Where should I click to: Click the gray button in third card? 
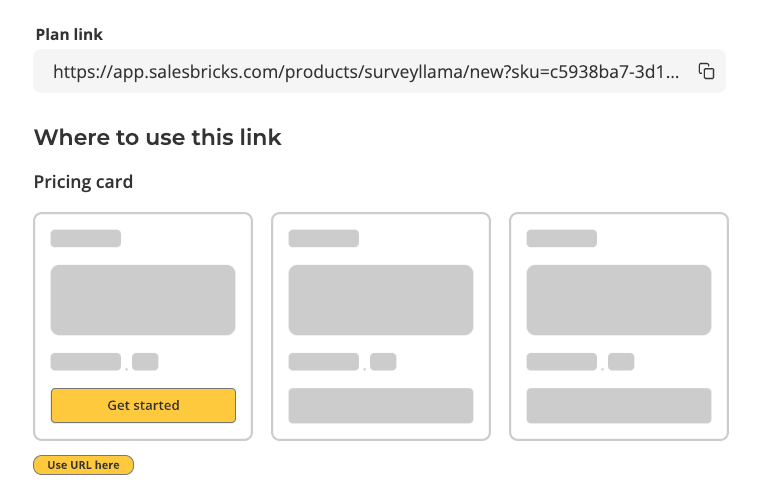[x=619, y=405]
